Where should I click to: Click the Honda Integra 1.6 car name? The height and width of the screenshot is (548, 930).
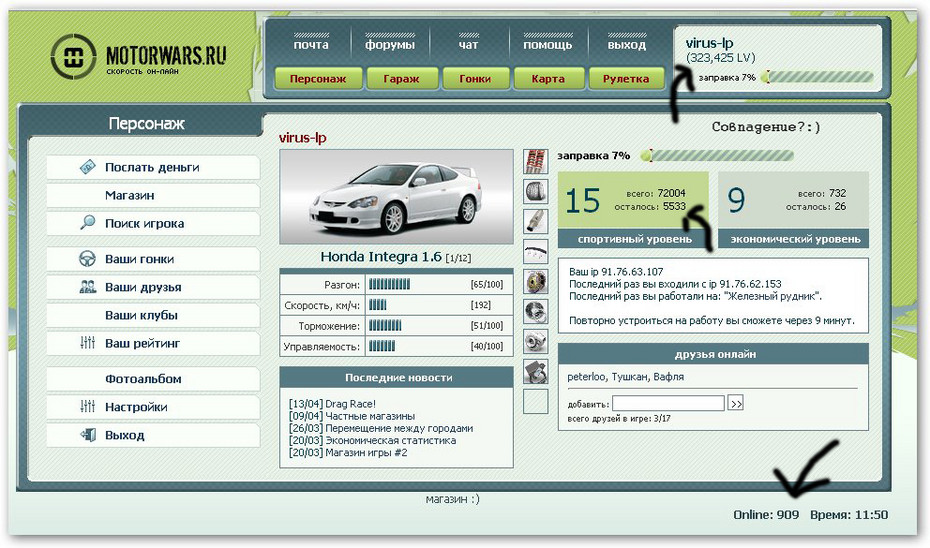(x=381, y=257)
